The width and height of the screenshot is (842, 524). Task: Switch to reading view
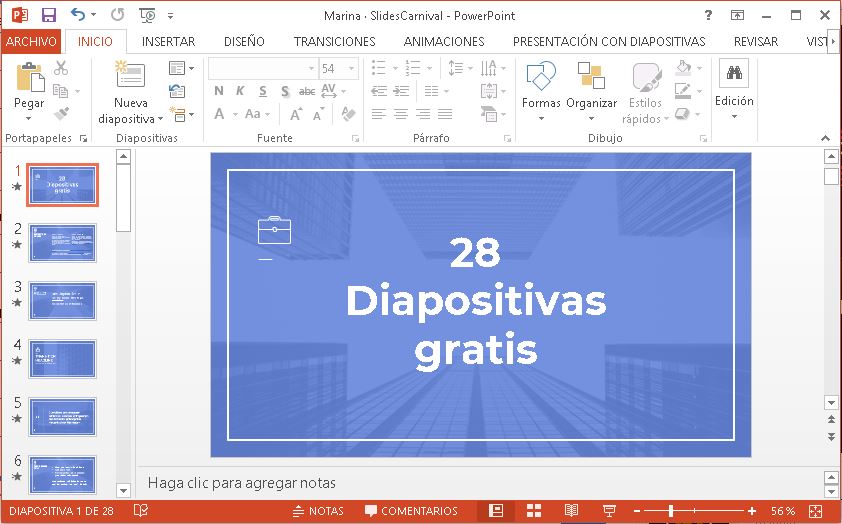[571, 511]
